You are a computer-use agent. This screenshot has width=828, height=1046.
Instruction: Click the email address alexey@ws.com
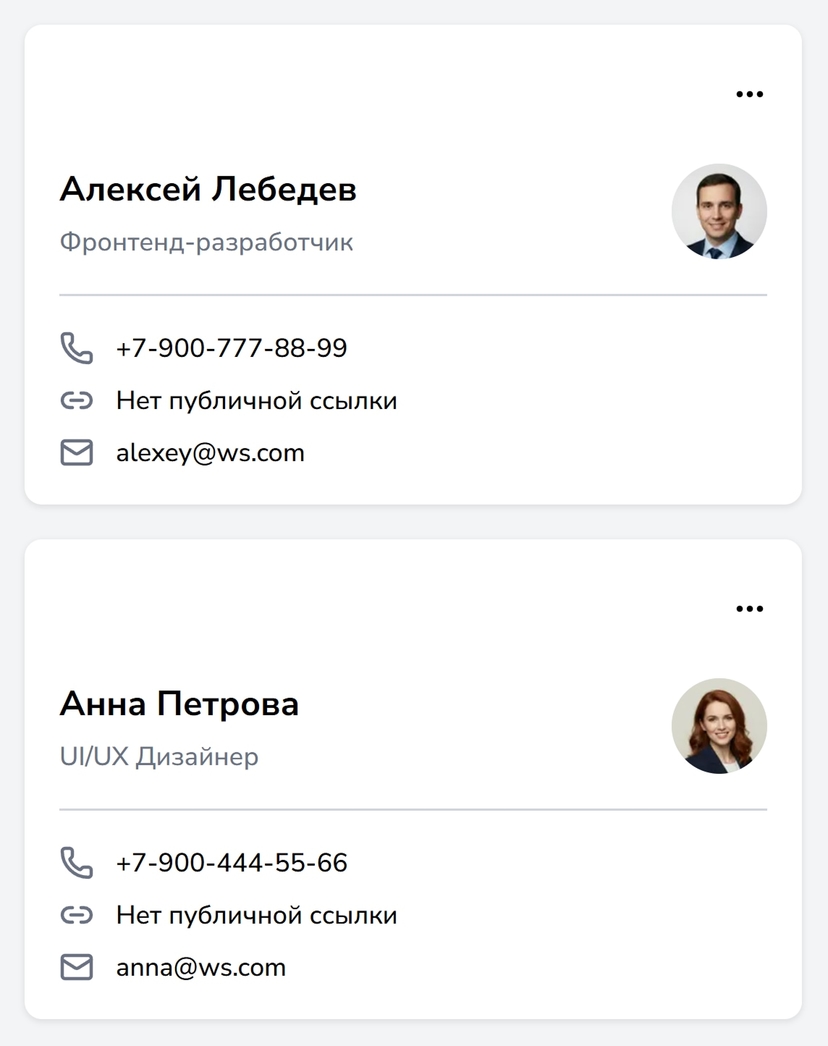coord(210,454)
